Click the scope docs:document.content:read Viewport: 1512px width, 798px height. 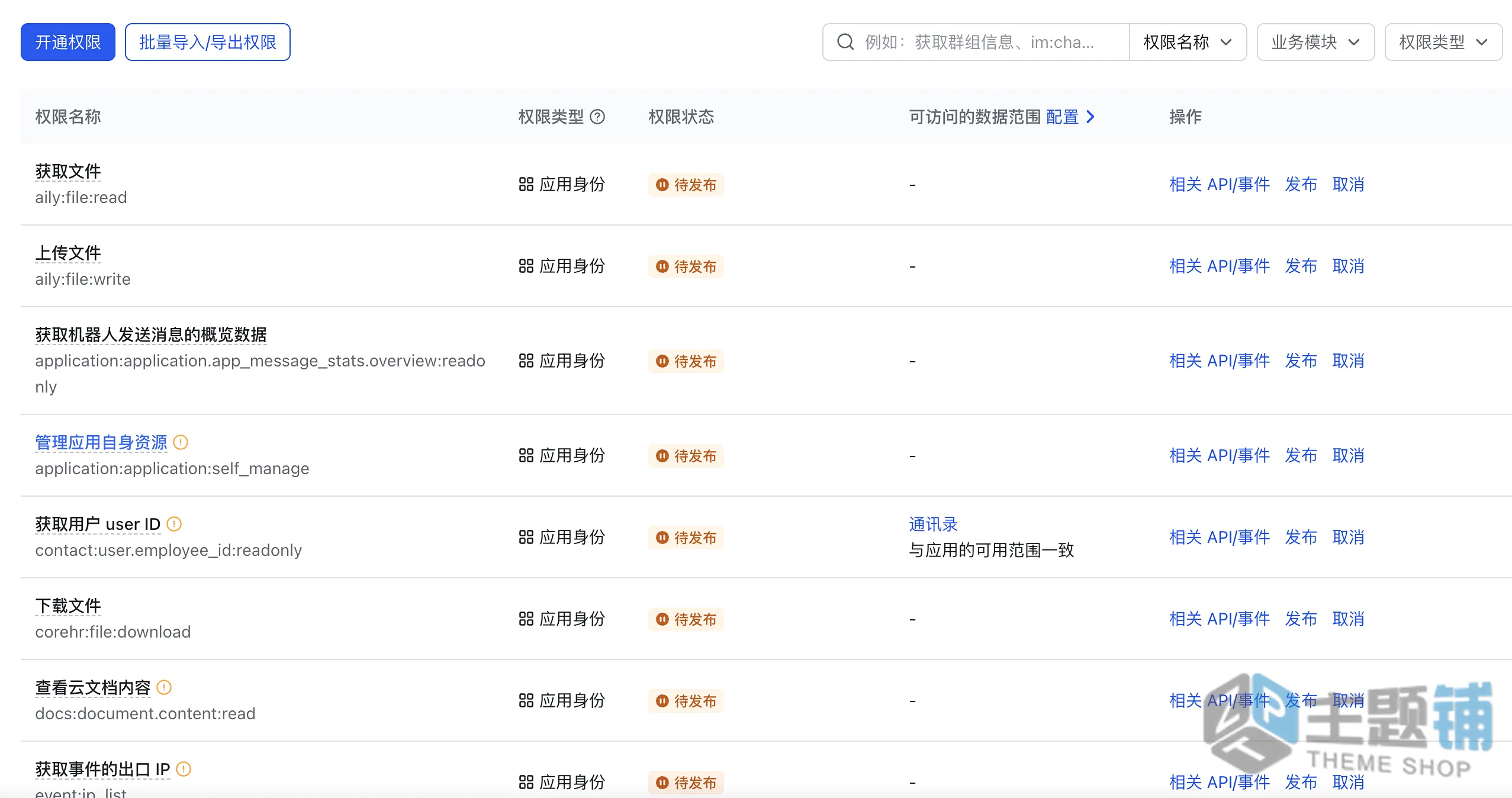145,713
